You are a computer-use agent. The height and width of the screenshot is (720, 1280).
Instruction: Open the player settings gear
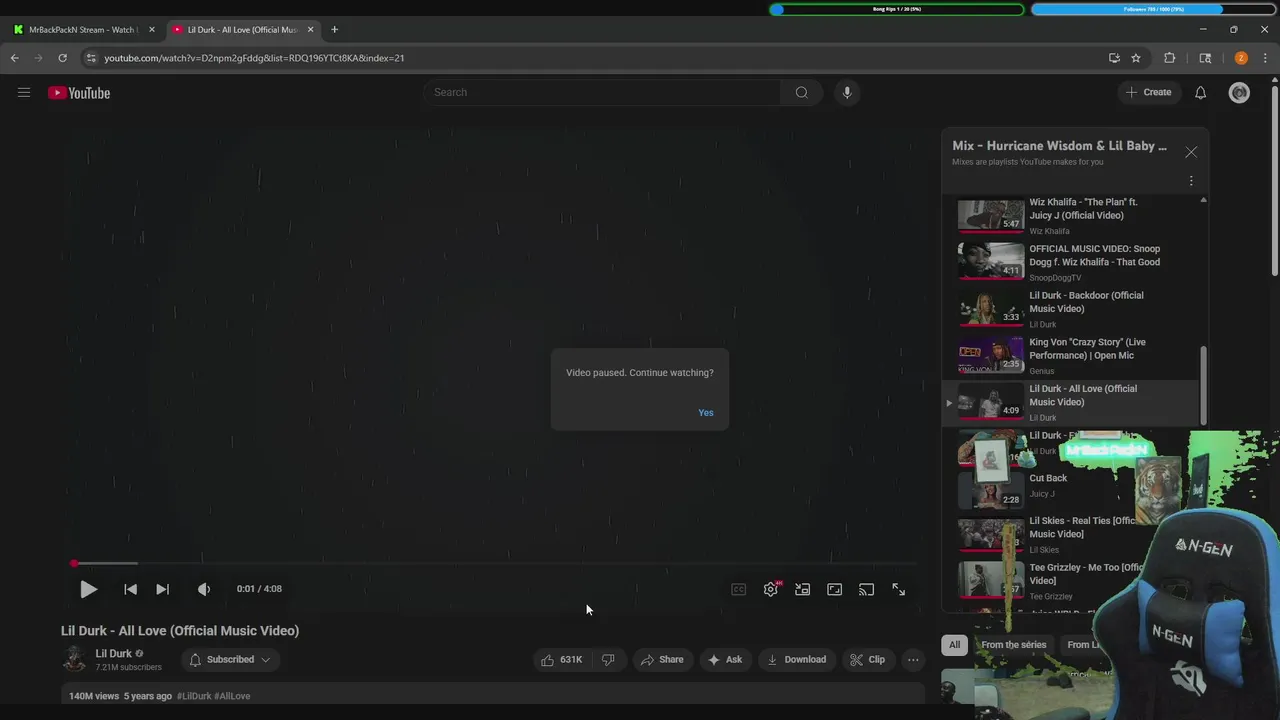click(771, 589)
